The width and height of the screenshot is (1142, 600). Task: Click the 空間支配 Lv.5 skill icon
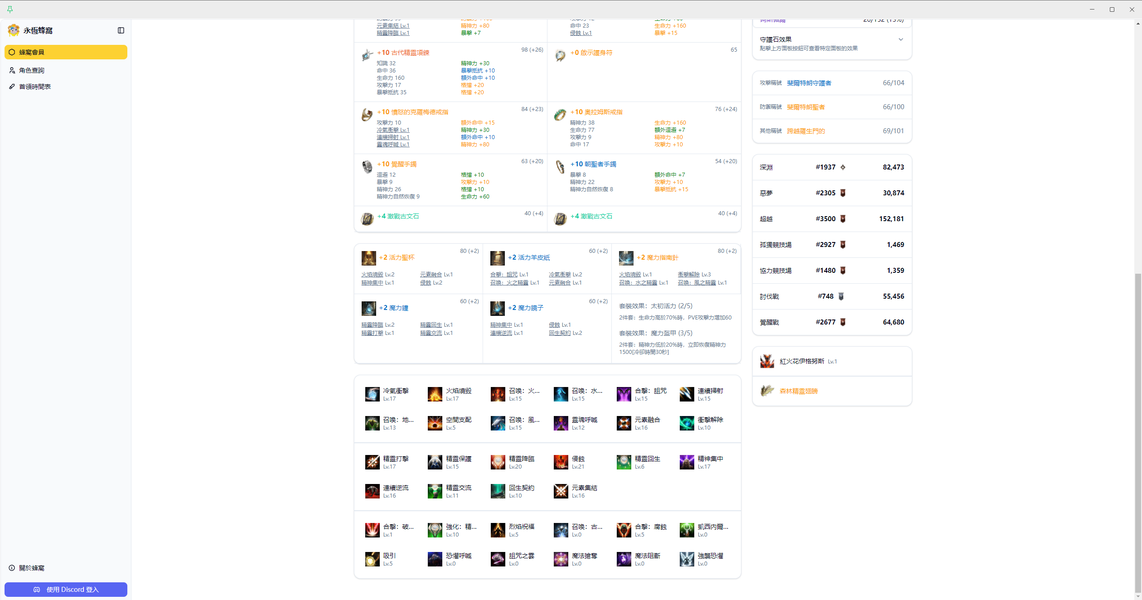coord(435,423)
